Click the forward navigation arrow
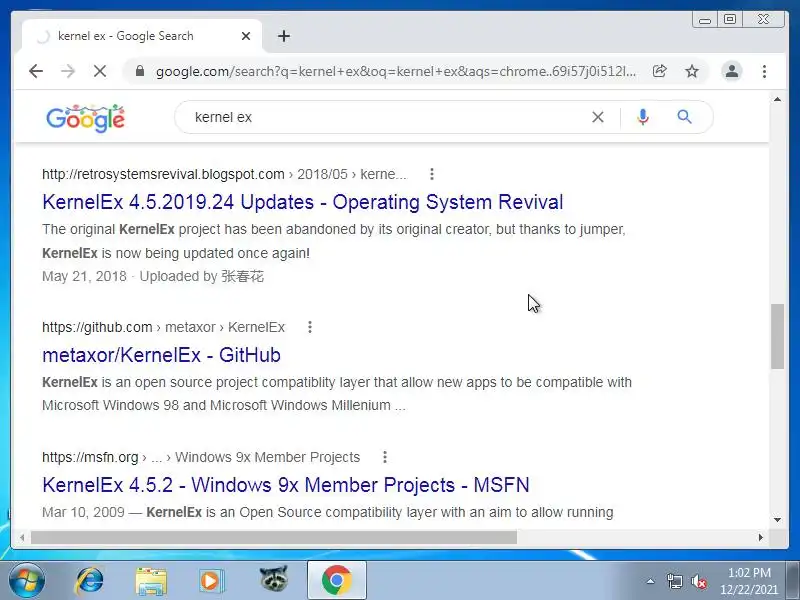 pyautogui.click(x=68, y=71)
